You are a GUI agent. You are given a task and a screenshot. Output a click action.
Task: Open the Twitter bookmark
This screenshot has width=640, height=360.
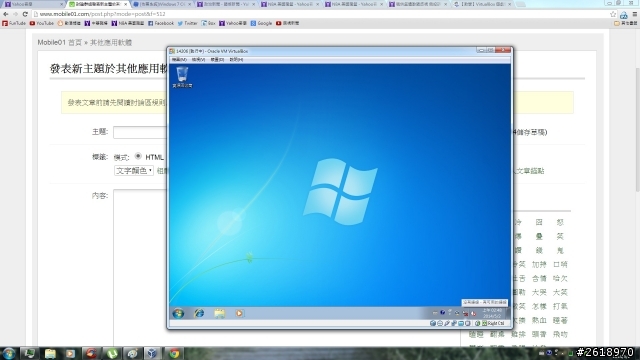187,23
